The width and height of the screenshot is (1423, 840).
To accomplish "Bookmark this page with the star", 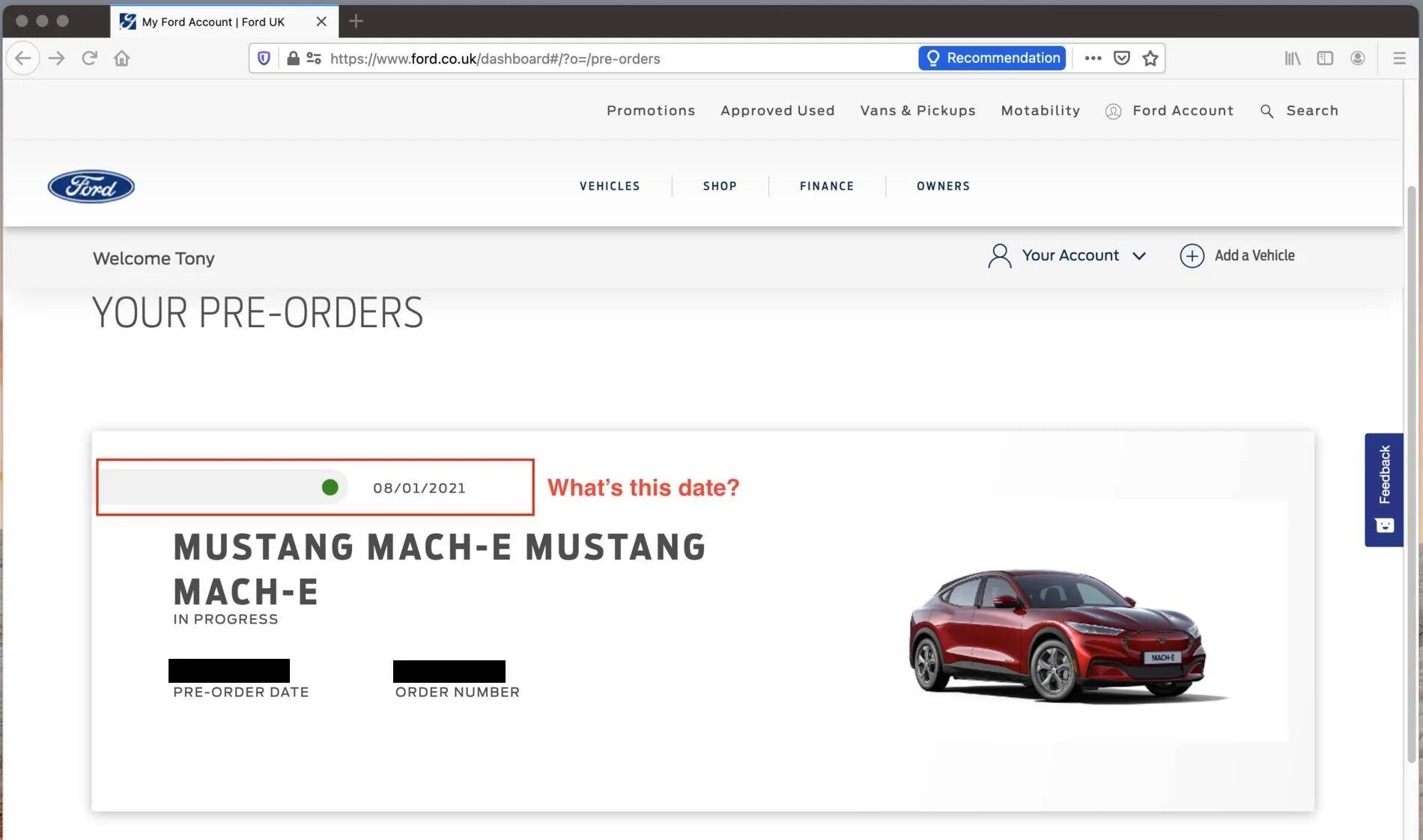I will (1150, 58).
